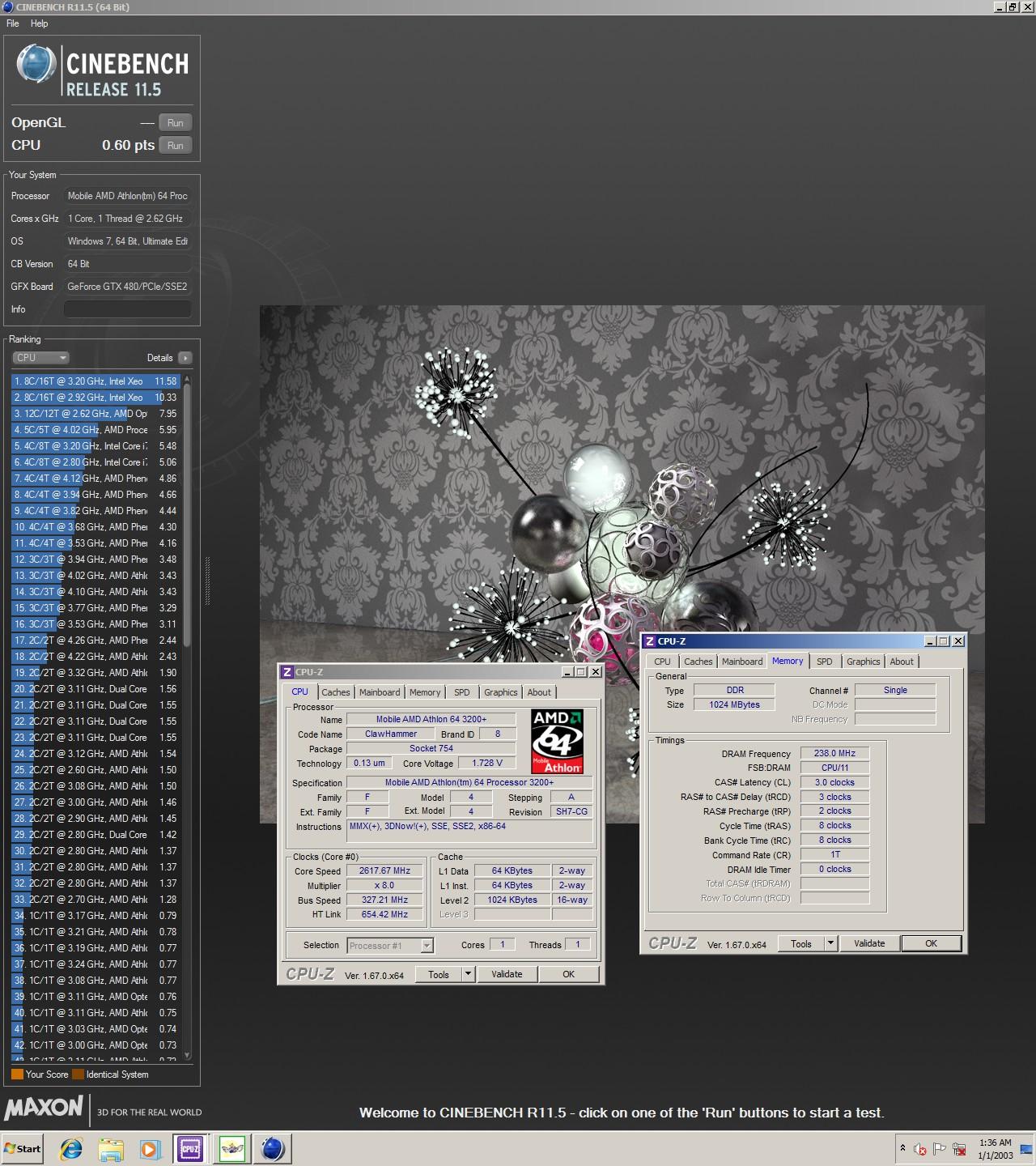Switch to SPD tab in CPU-Z CPU window
Image resolution: width=1036 pixels, height=1166 pixels.
tap(461, 692)
